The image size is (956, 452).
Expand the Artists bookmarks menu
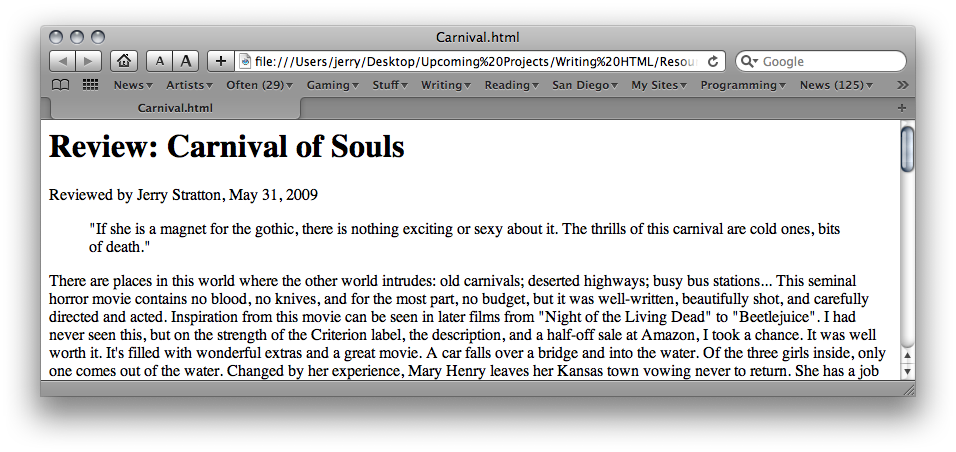[188, 85]
